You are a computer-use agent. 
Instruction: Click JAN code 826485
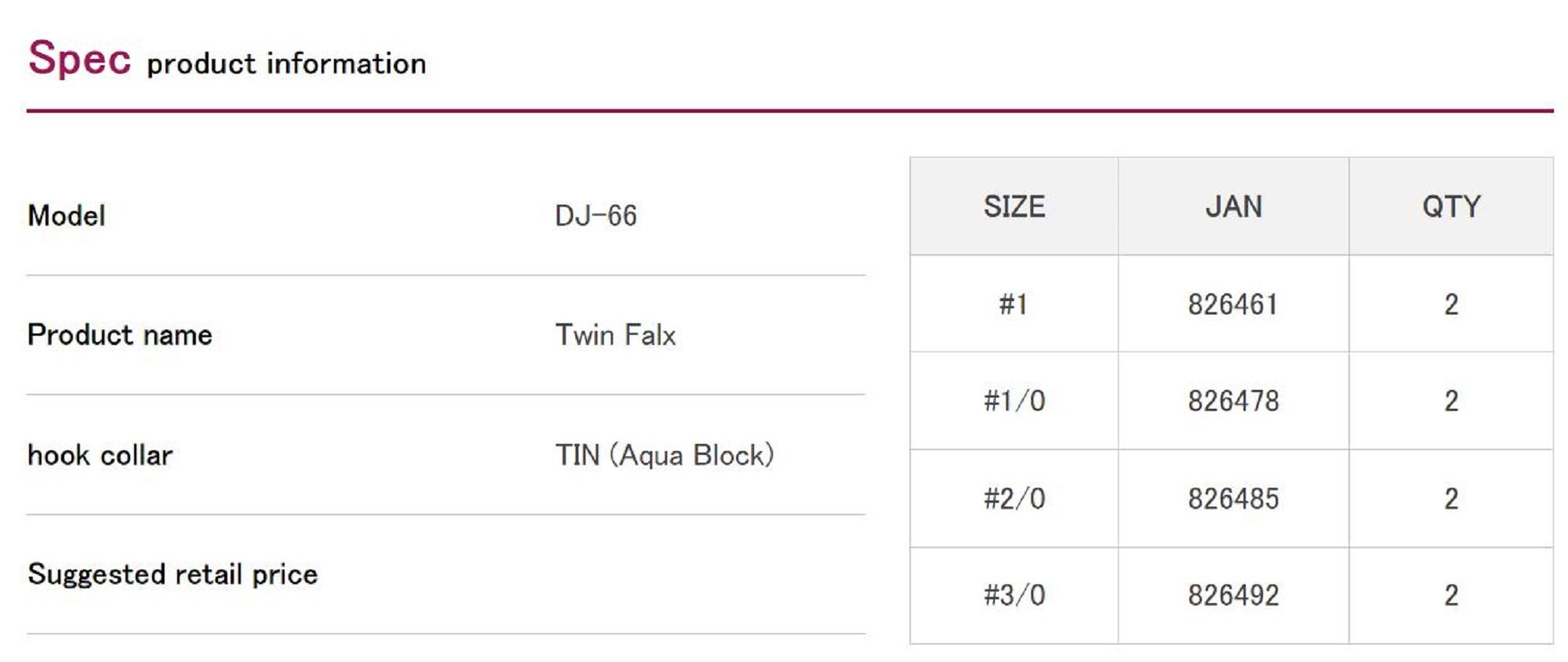1233,499
